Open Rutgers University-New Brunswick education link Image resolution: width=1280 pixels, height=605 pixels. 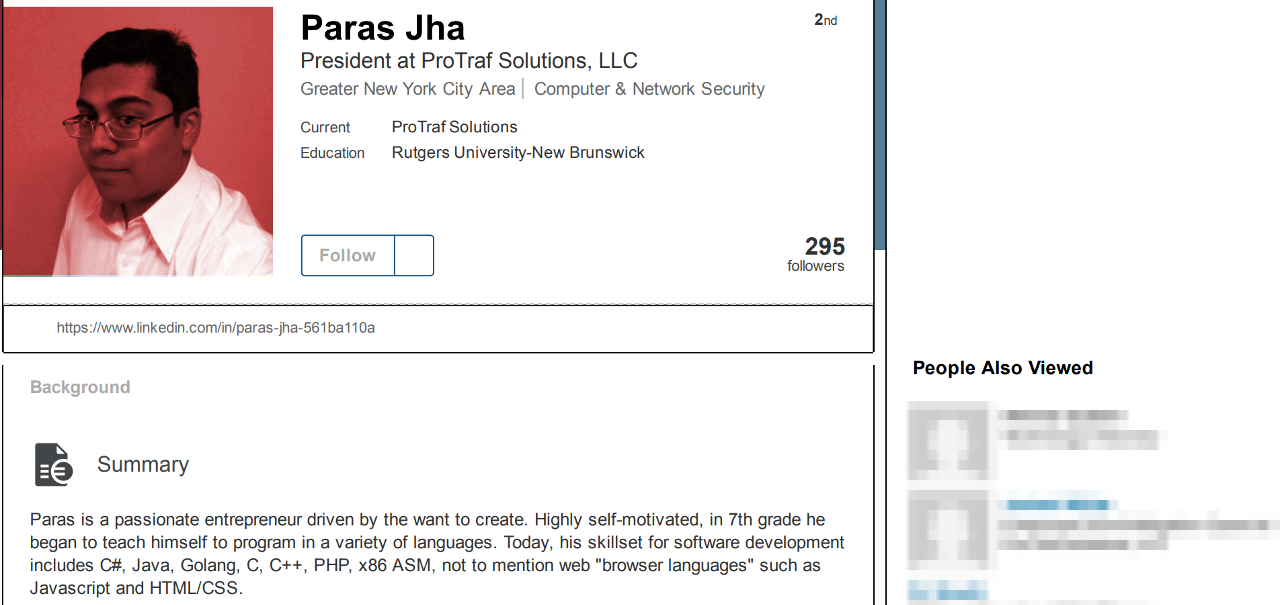(x=518, y=153)
